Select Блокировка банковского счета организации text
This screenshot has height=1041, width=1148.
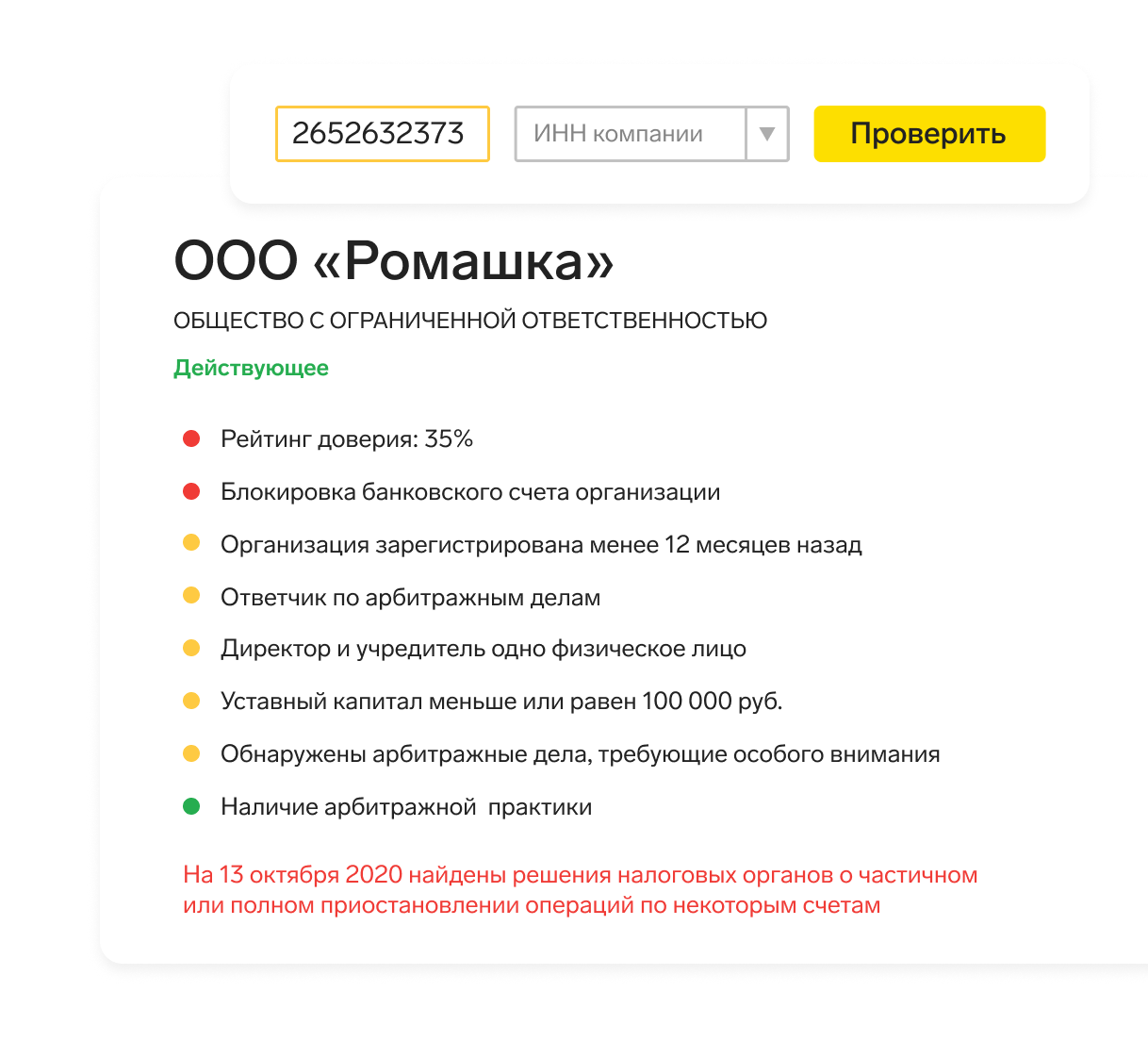pyautogui.click(x=470, y=492)
